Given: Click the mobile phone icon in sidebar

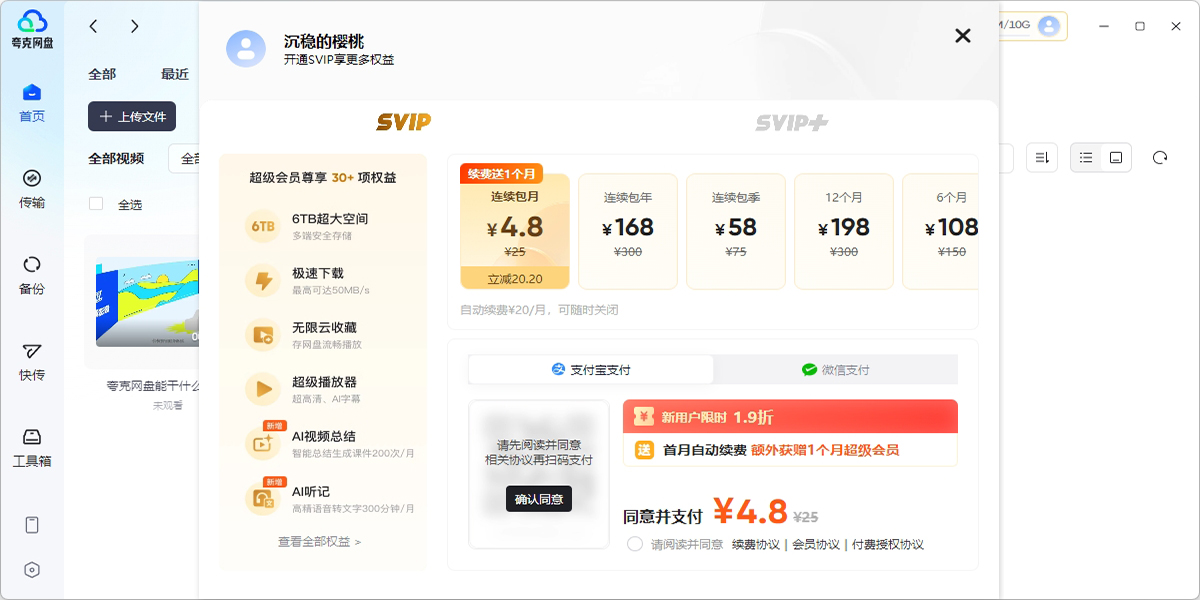Looking at the screenshot, I should click(32, 525).
